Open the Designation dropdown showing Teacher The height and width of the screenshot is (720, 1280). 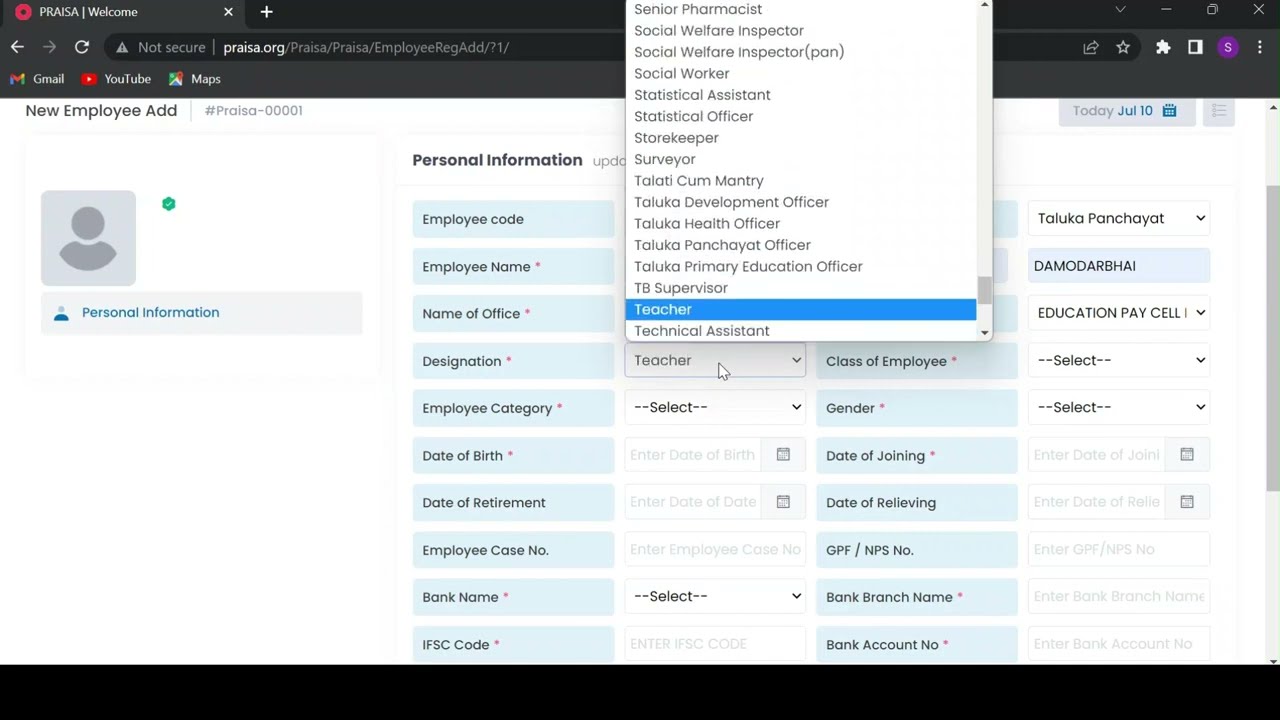[x=715, y=360]
